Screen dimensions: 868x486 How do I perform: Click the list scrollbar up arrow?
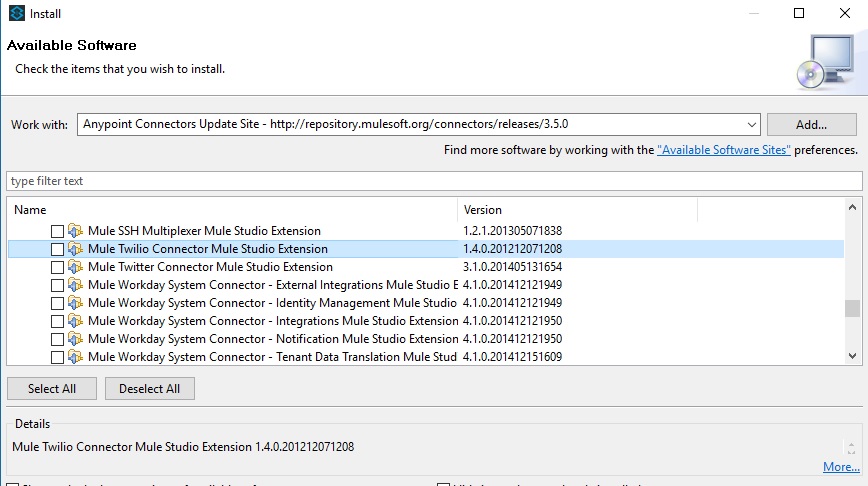click(x=852, y=208)
